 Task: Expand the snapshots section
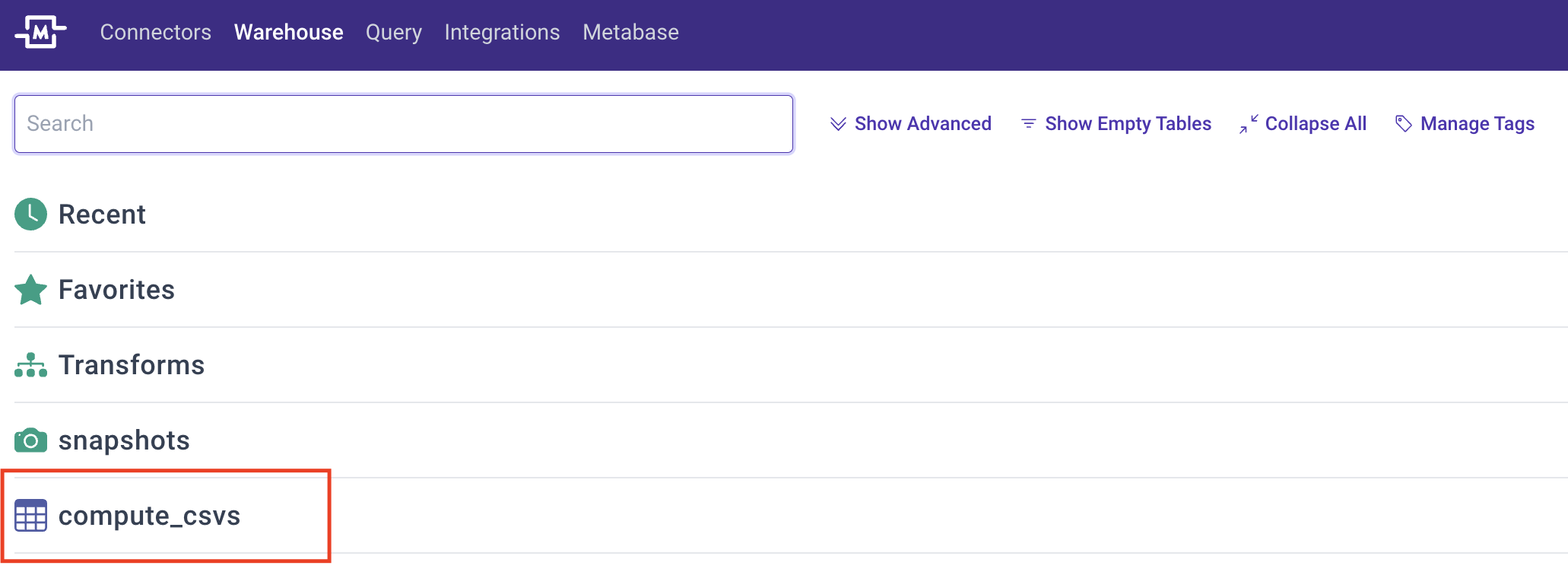click(x=124, y=440)
